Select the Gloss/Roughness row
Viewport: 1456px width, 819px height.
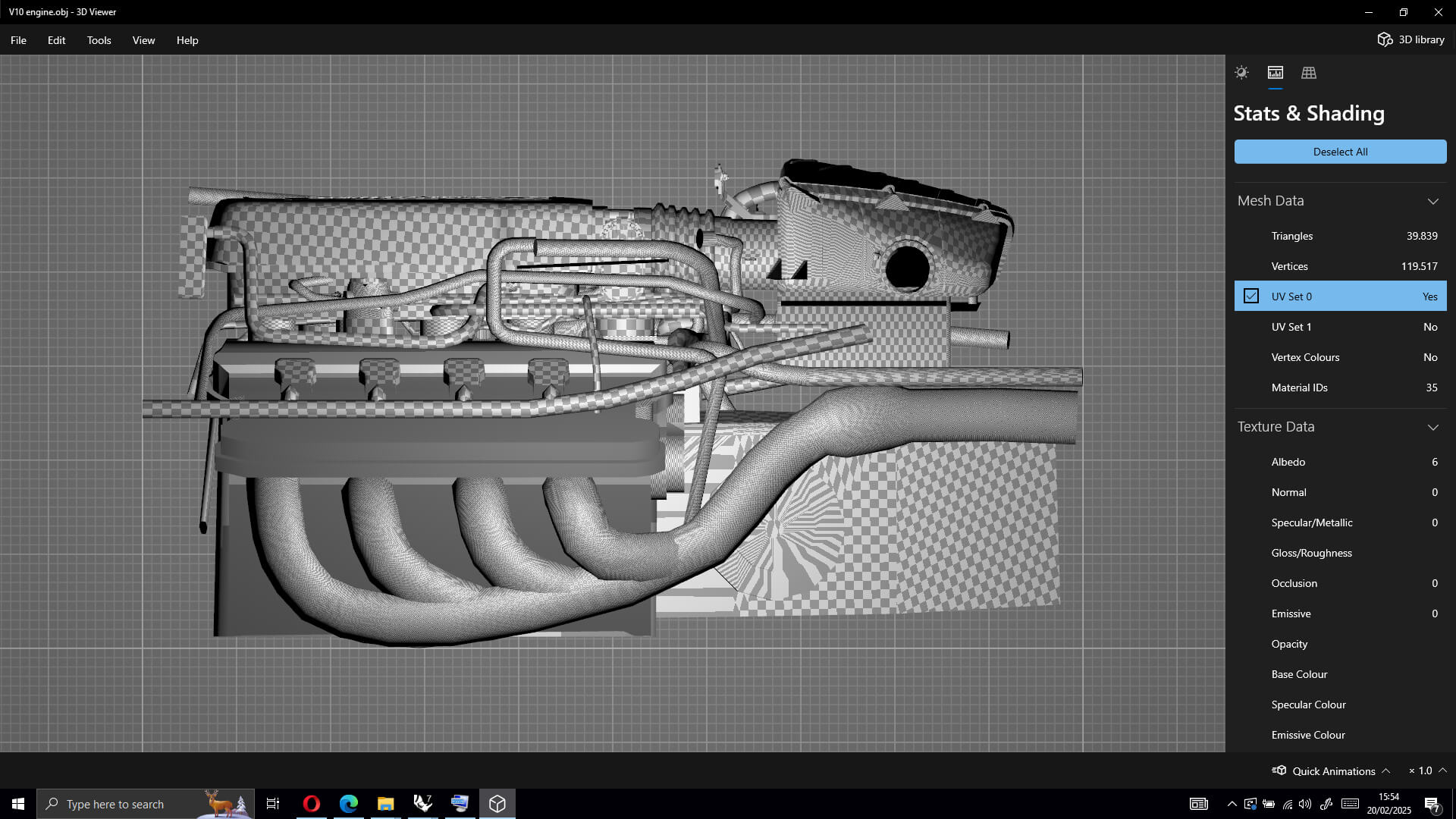pos(1340,553)
